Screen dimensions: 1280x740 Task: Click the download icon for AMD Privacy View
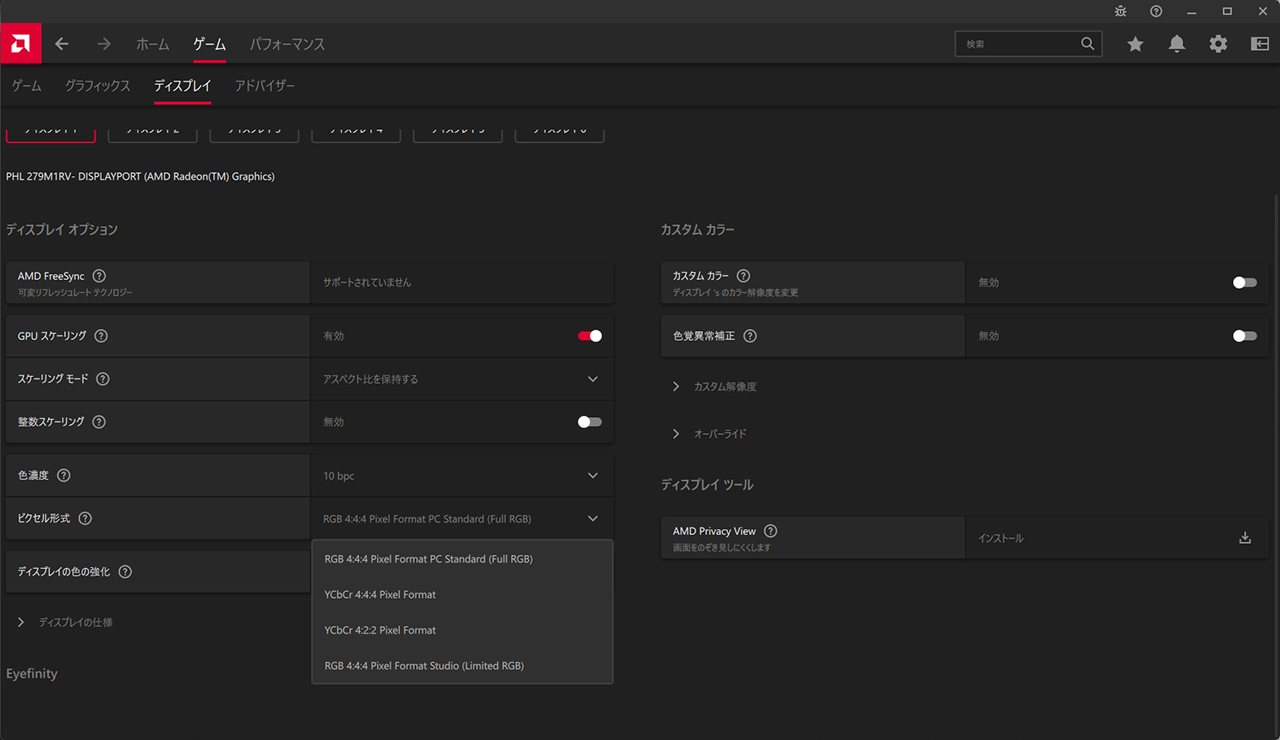[1245, 538]
